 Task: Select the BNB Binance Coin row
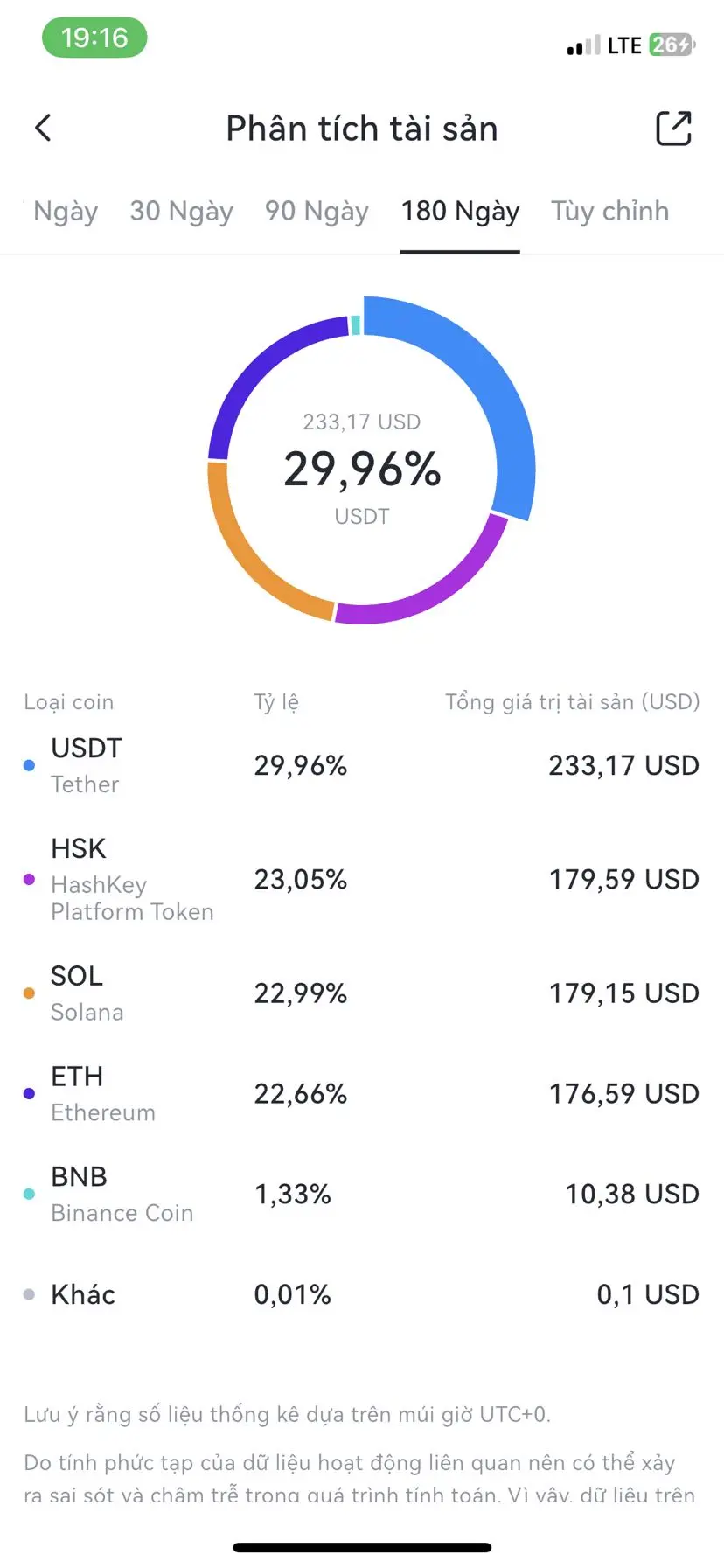(x=362, y=1195)
